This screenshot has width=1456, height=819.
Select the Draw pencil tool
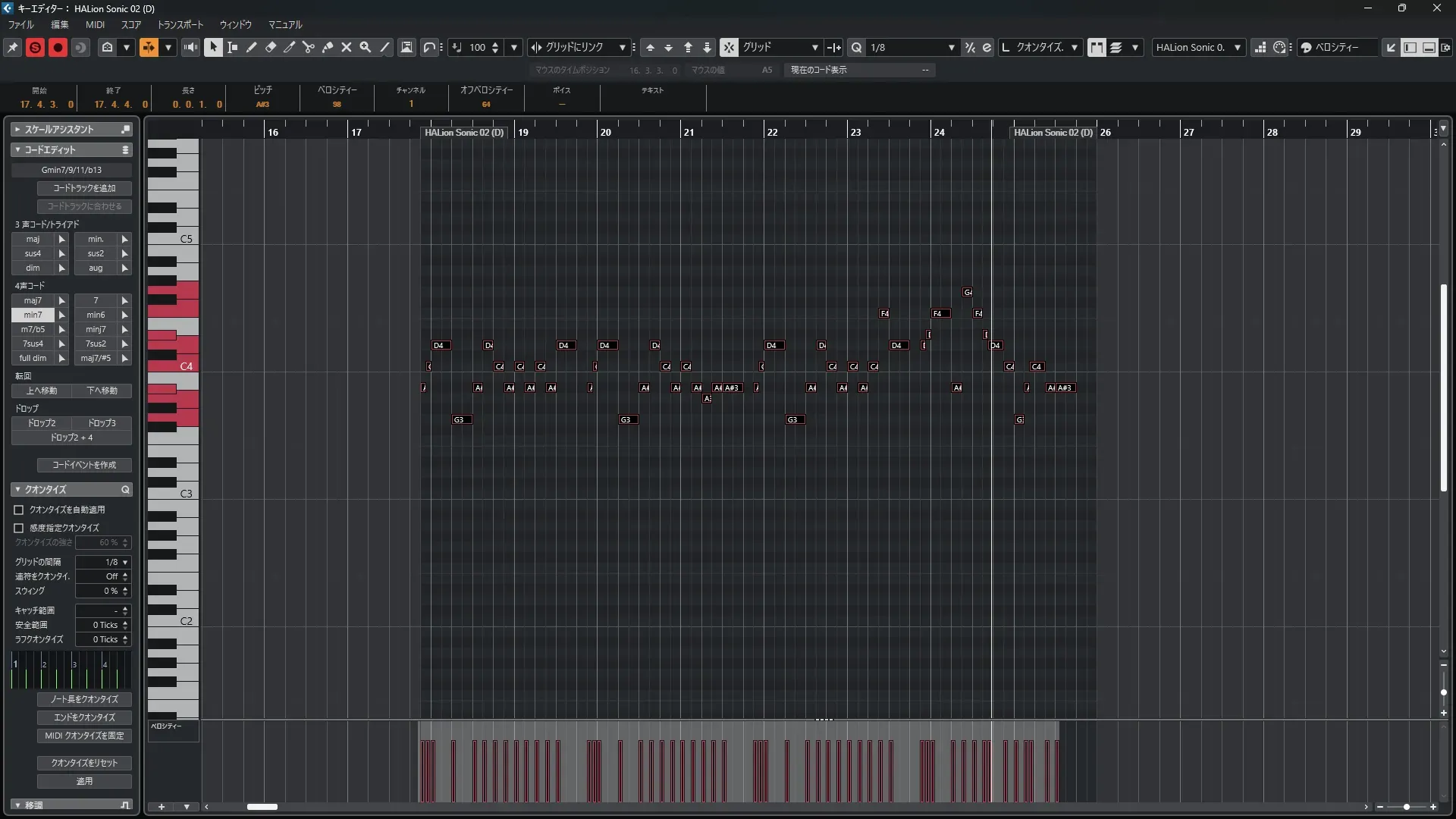point(252,47)
